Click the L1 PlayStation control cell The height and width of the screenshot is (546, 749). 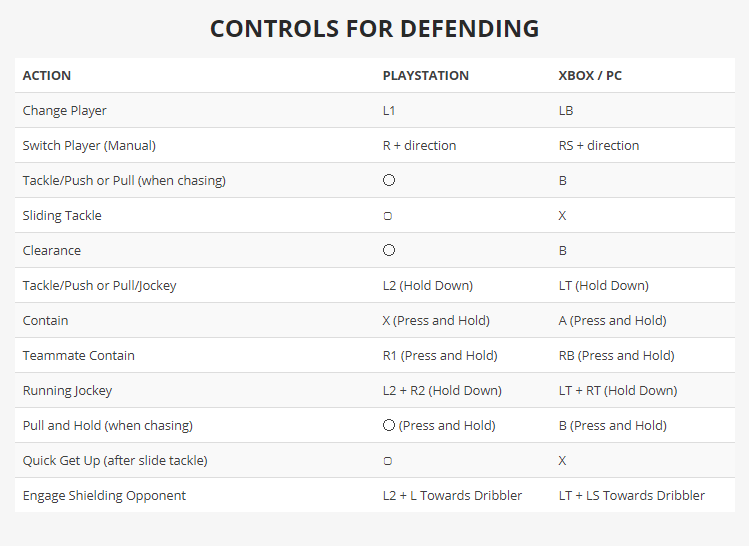pos(389,110)
